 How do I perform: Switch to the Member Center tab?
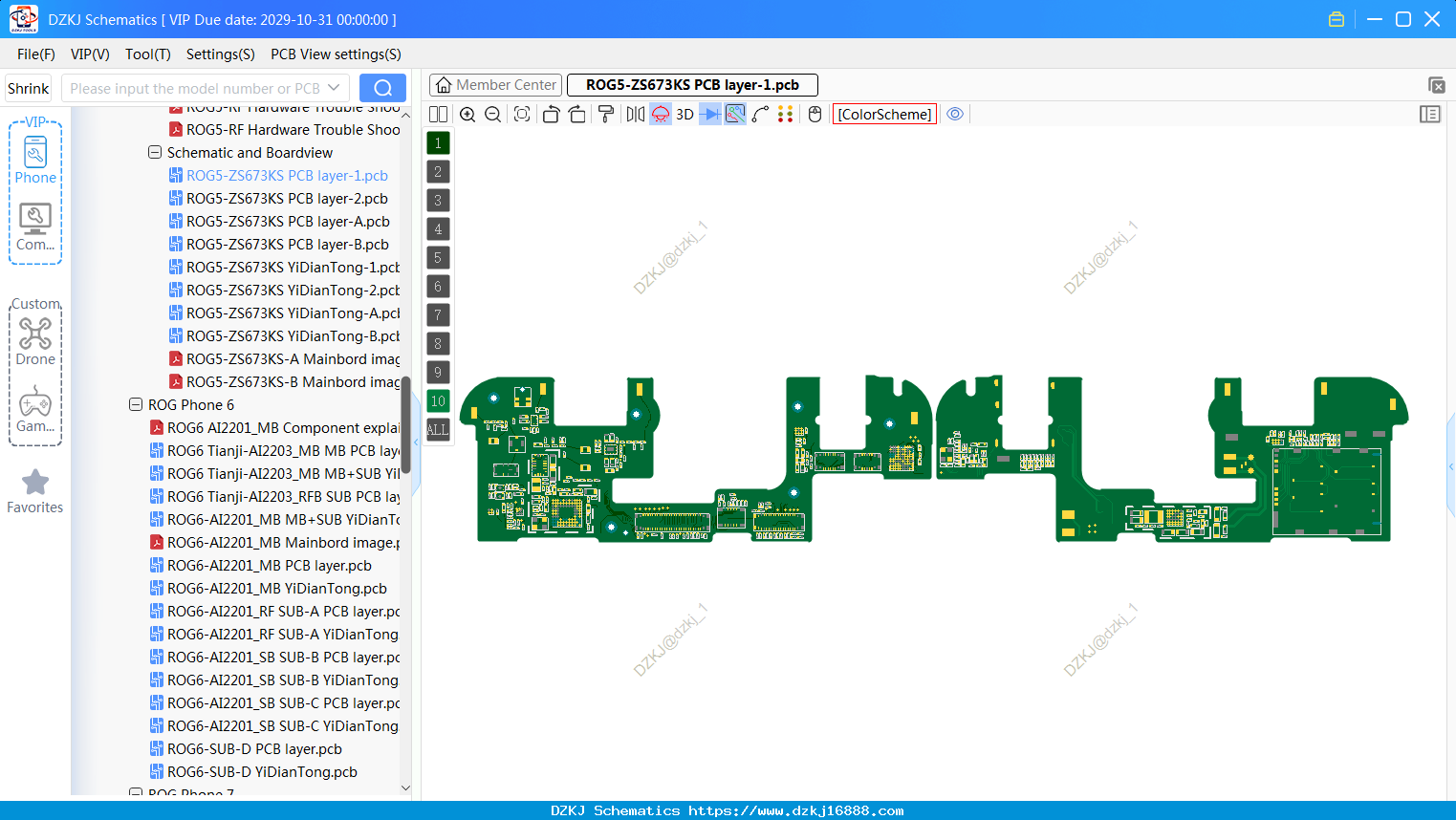496,85
